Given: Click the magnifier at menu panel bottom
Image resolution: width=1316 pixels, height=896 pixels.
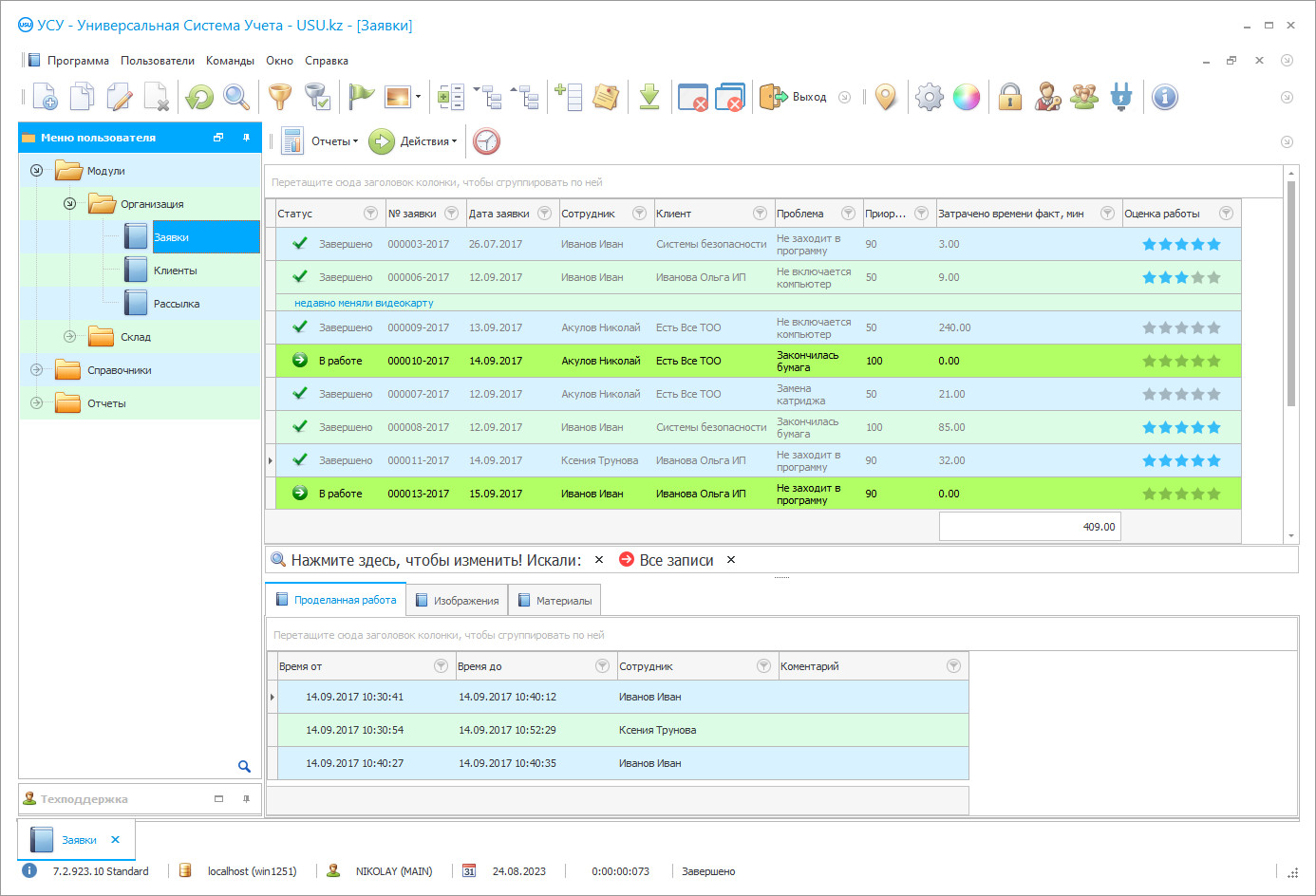Looking at the screenshot, I should (244, 767).
